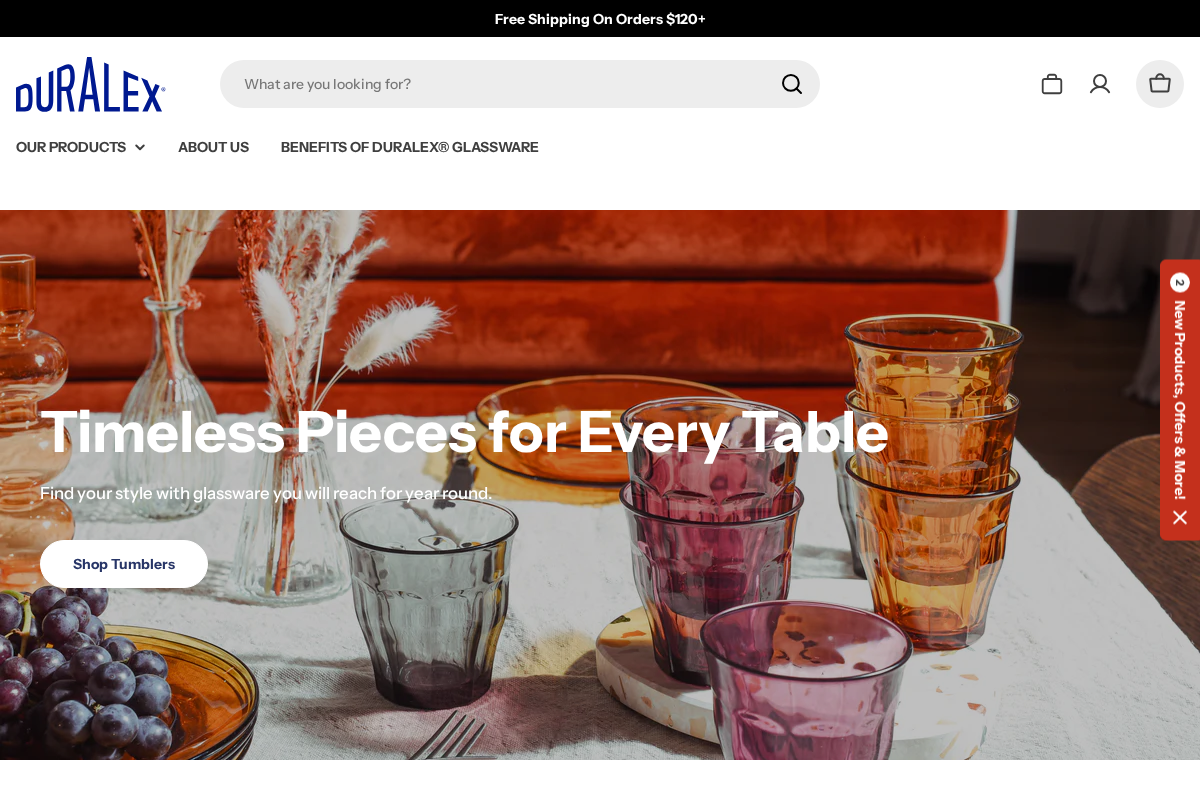The height and width of the screenshot is (800, 1200).
Task: Go to homepage via Duralex logo
Action: (x=90, y=85)
